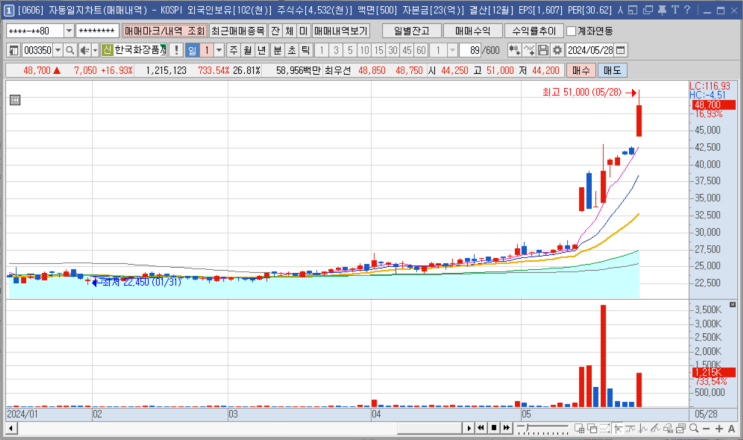The width and height of the screenshot is (743, 440).
Task: Click the stop button below chart
Action: pos(494,428)
